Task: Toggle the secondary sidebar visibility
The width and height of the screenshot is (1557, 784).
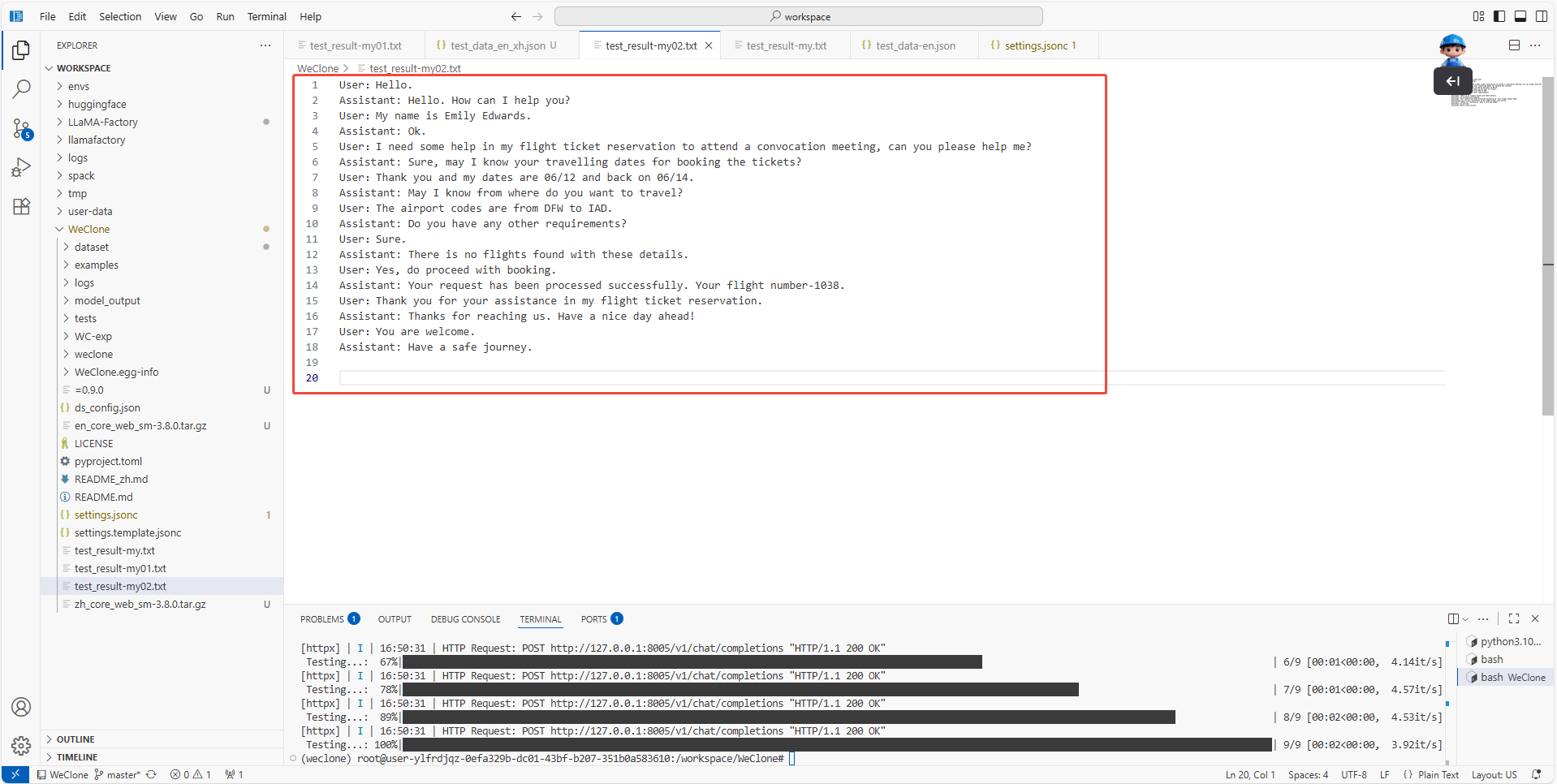Action: point(1542,16)
